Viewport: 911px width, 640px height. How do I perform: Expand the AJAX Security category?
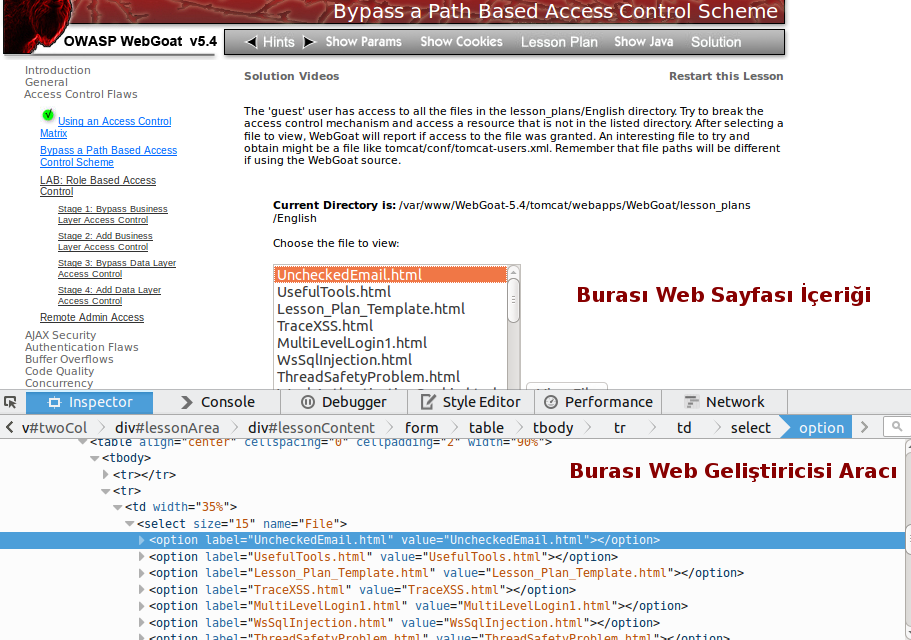click(60, 335)
